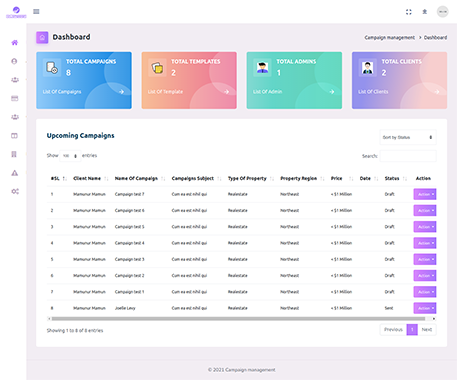Sort table by Type Of Property column
This screenshot has width=460, height=380.
pos(250,179)
